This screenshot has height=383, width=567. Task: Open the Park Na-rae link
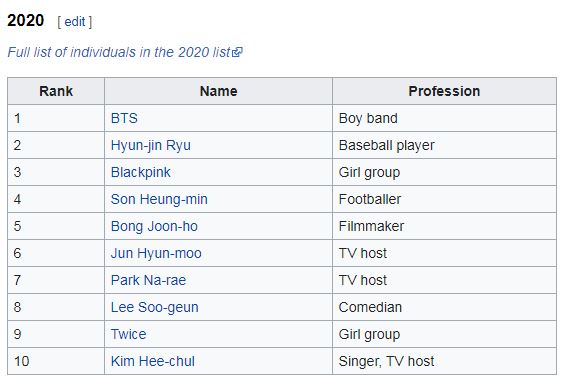(148, 280)
